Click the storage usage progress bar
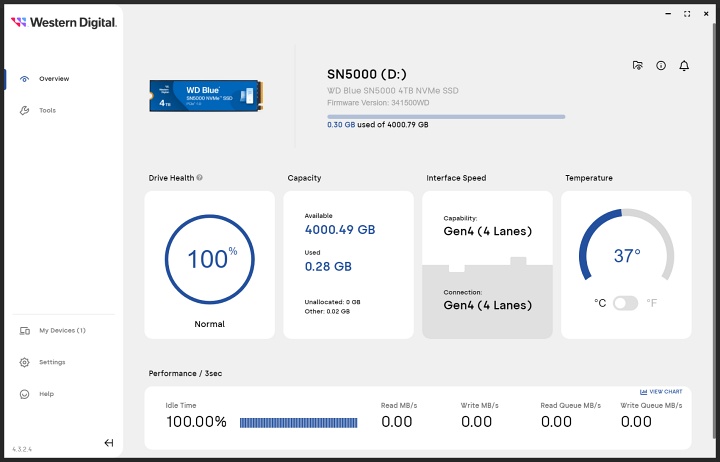 [x=446, y=117]
